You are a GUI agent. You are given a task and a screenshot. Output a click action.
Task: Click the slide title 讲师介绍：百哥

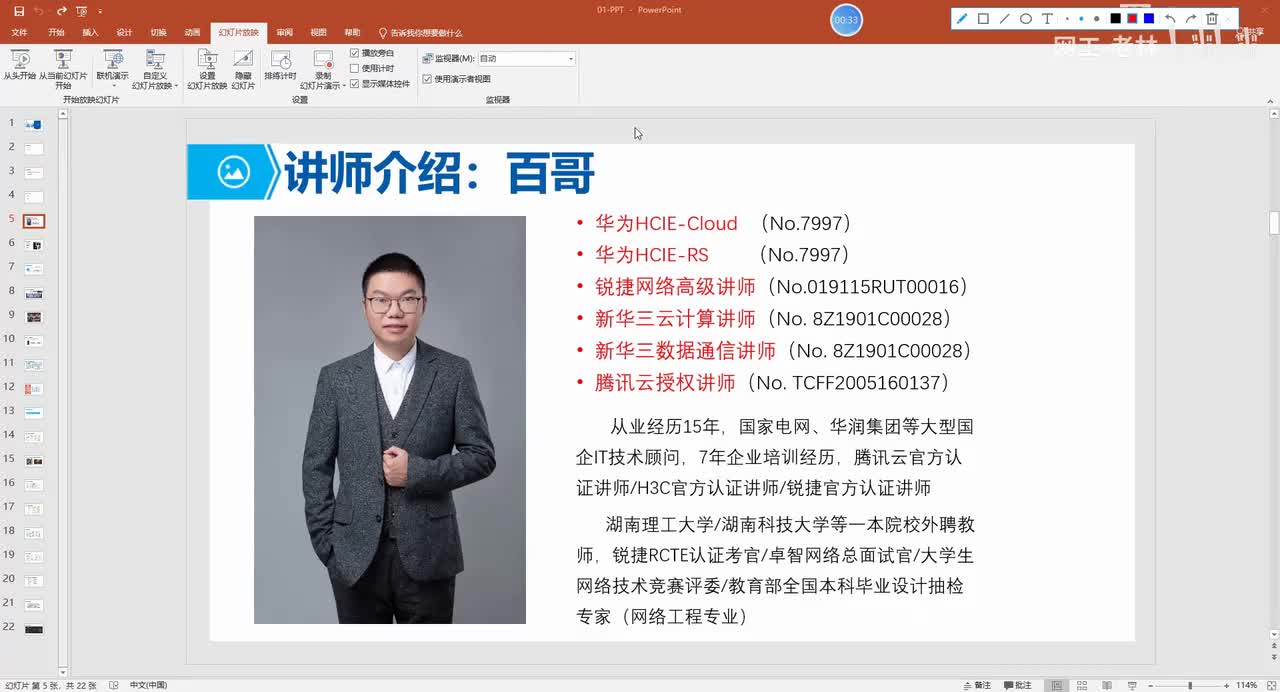[x=439, y=173]
